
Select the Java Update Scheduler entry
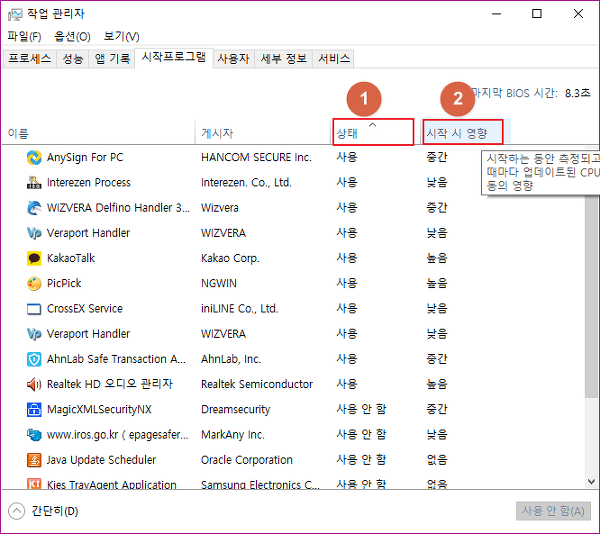pyautogui.click(x=101, y=460)
